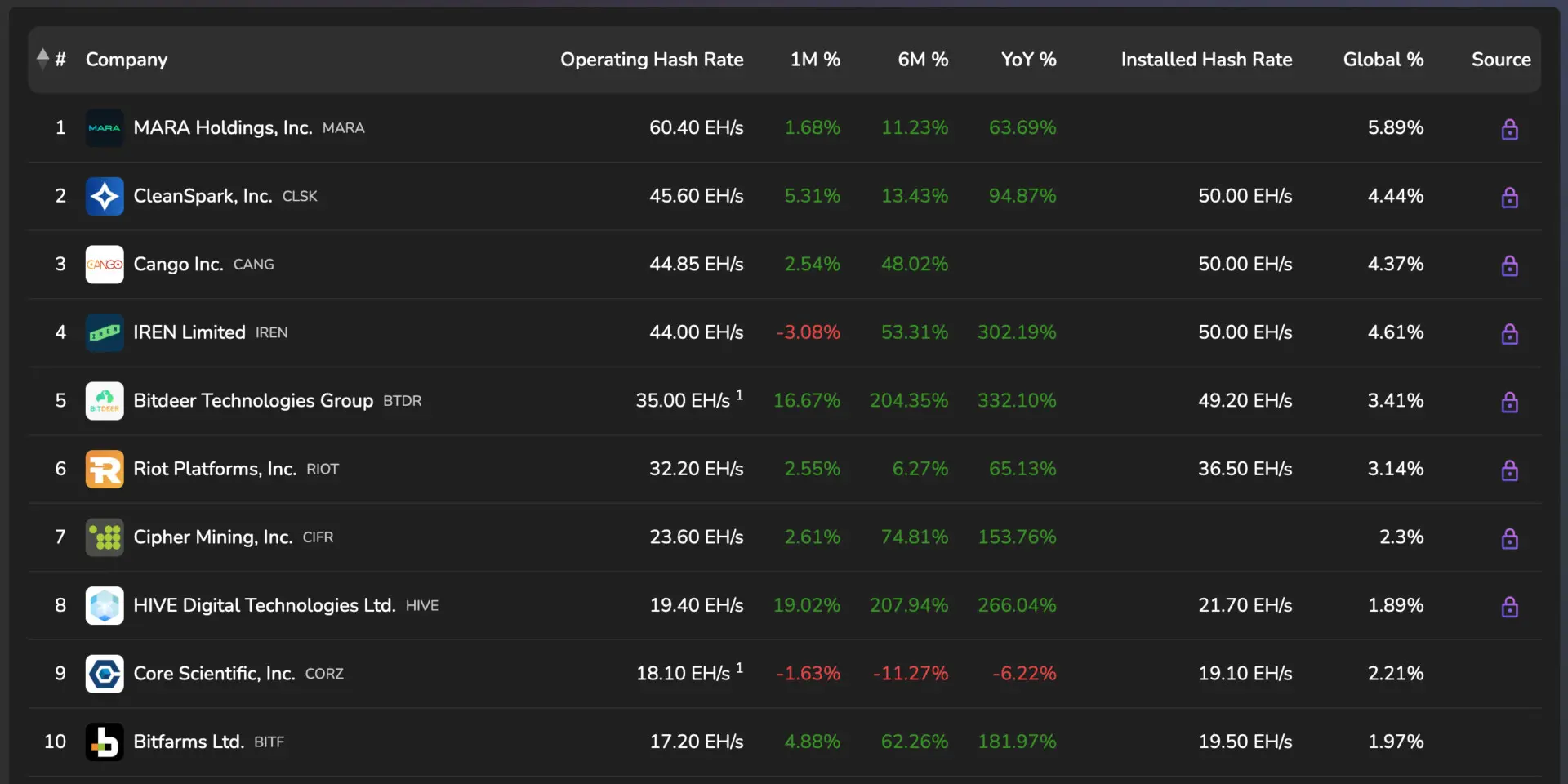Click the IREN Limited logo
1568x784 pixels.
(x=105, y=332)
